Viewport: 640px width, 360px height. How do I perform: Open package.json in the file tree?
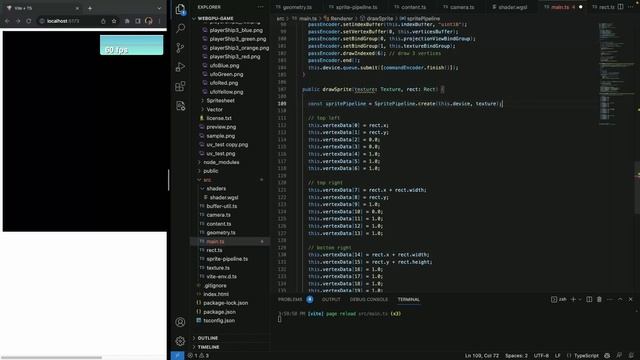pyautogui.click(x=219, y=312)
